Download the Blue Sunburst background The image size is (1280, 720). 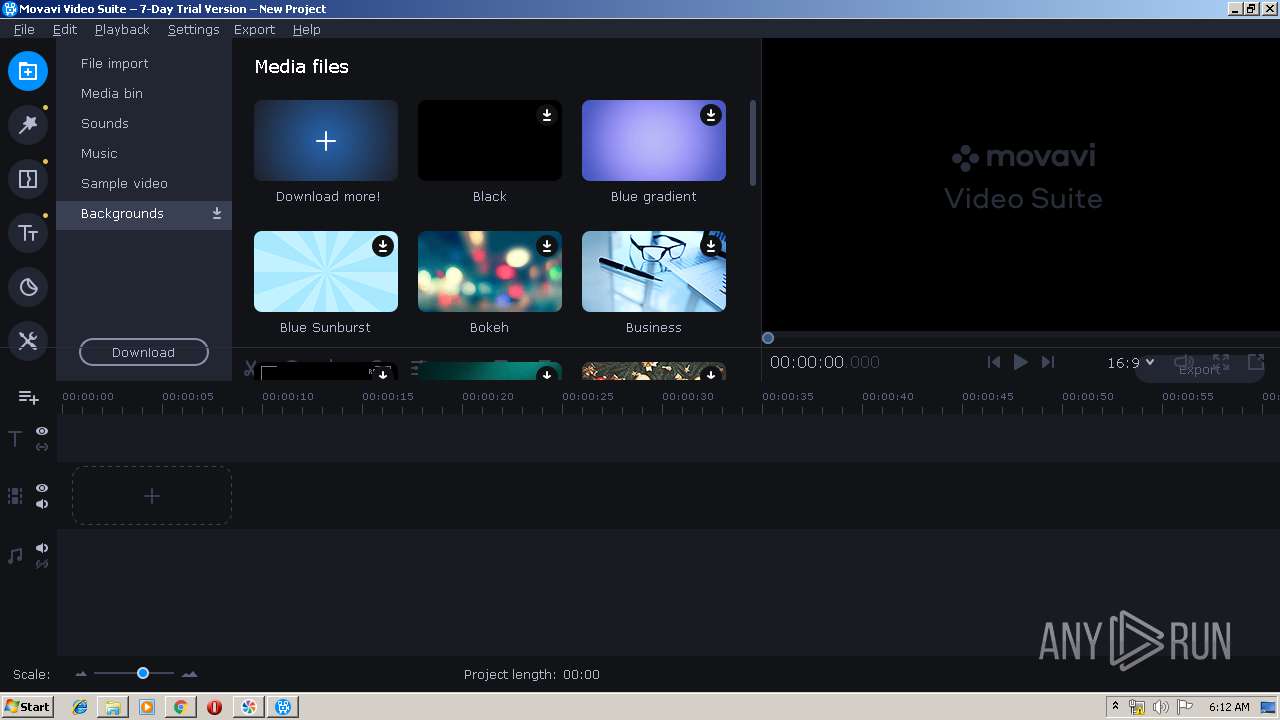[x=382, y=246]
